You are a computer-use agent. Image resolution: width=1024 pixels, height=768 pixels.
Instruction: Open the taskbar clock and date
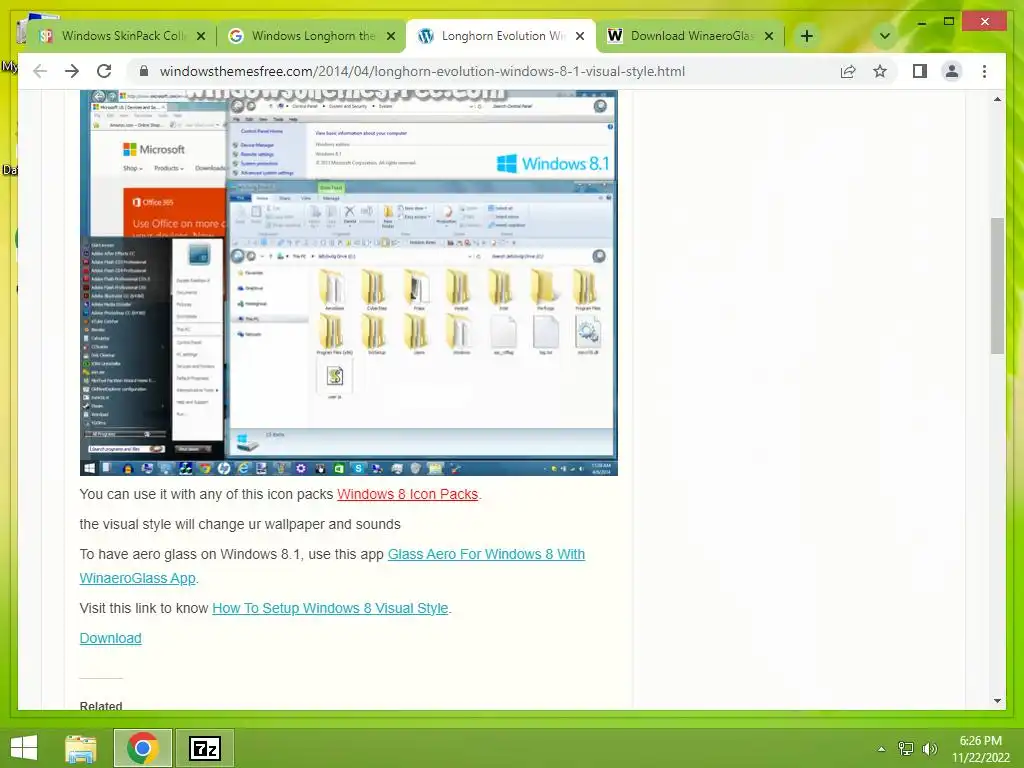(x=981, y=748)
